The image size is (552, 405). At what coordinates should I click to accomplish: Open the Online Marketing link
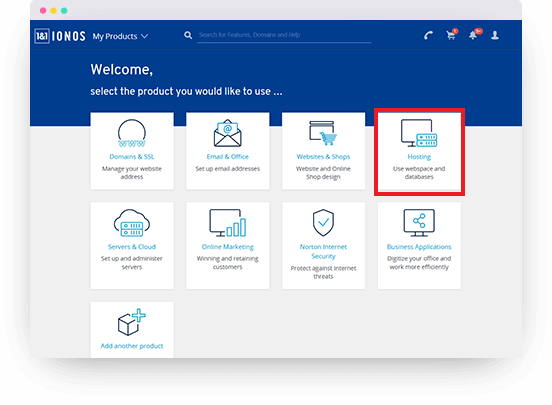(x=227, y=247)
